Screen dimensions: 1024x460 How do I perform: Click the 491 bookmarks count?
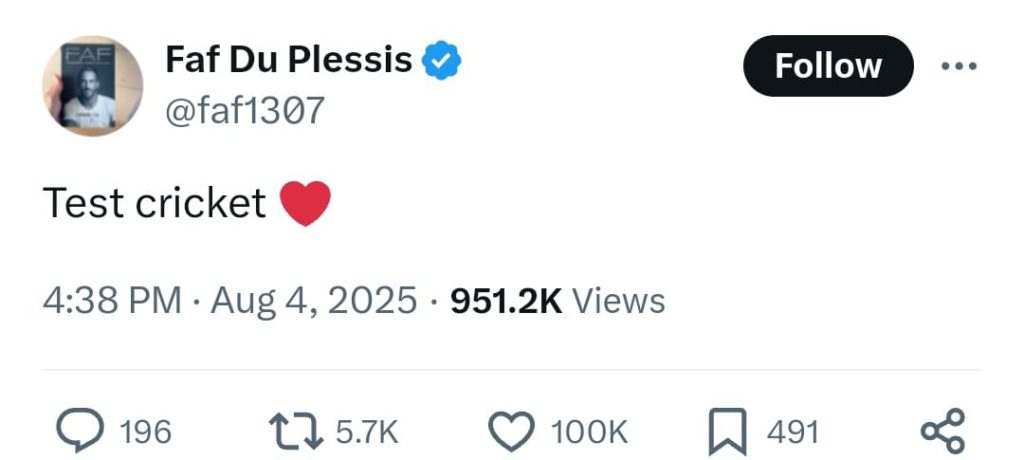pyautogui.click(x=793, y=432)
